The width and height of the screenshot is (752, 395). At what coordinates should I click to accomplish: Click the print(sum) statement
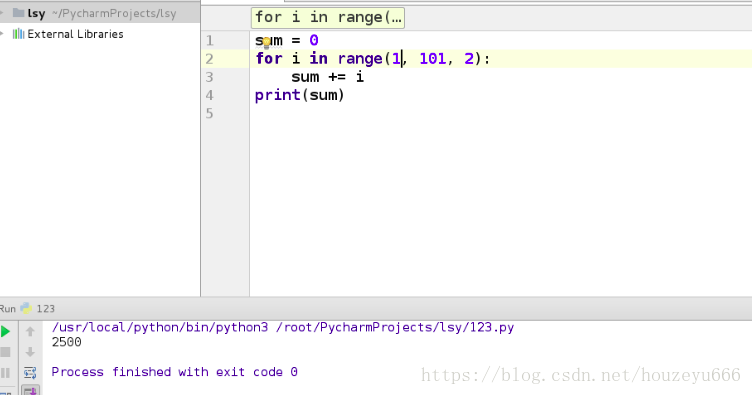300,95
